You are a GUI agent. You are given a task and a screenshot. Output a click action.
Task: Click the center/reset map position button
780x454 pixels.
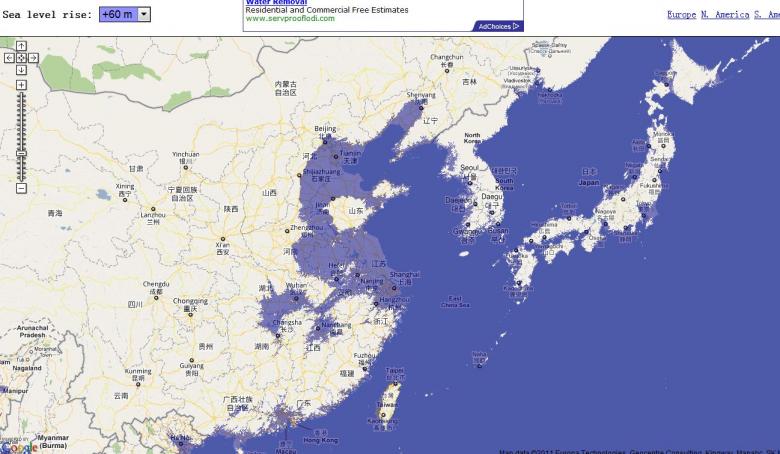tap(21, 58)
